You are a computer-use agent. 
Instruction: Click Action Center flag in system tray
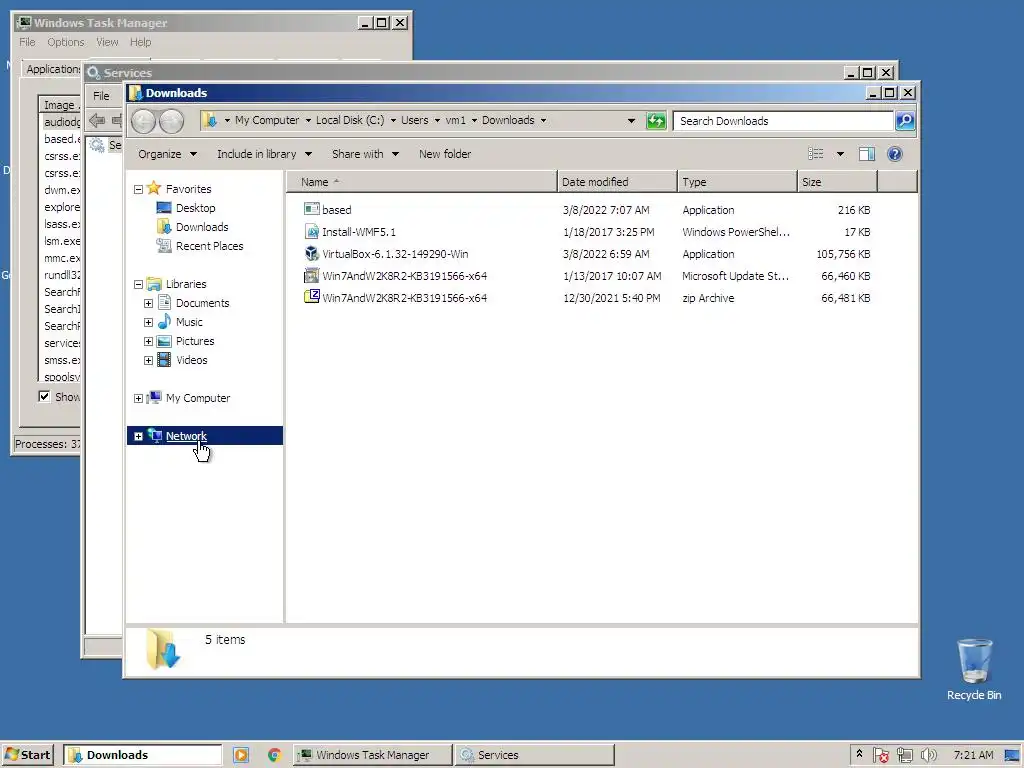880,755
